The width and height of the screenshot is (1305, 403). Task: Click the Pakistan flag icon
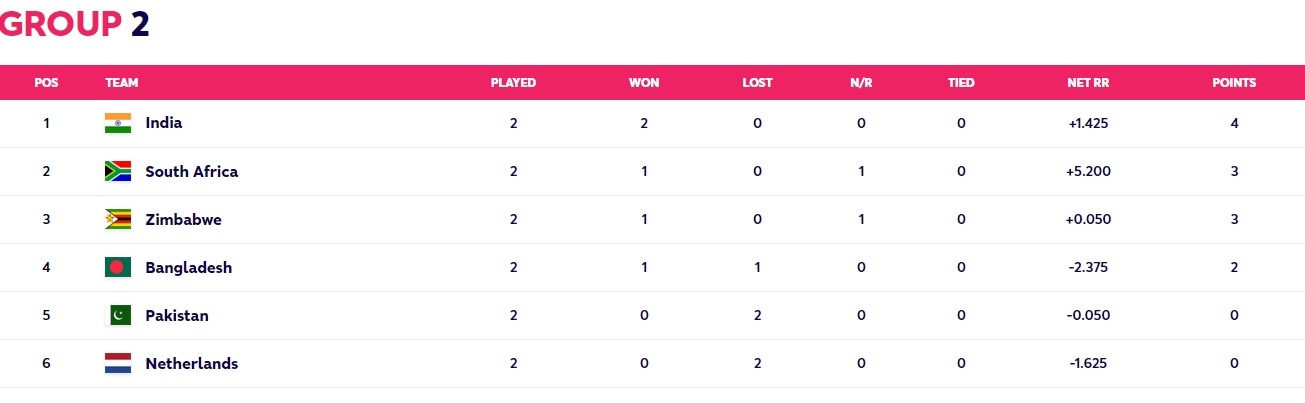118,315
